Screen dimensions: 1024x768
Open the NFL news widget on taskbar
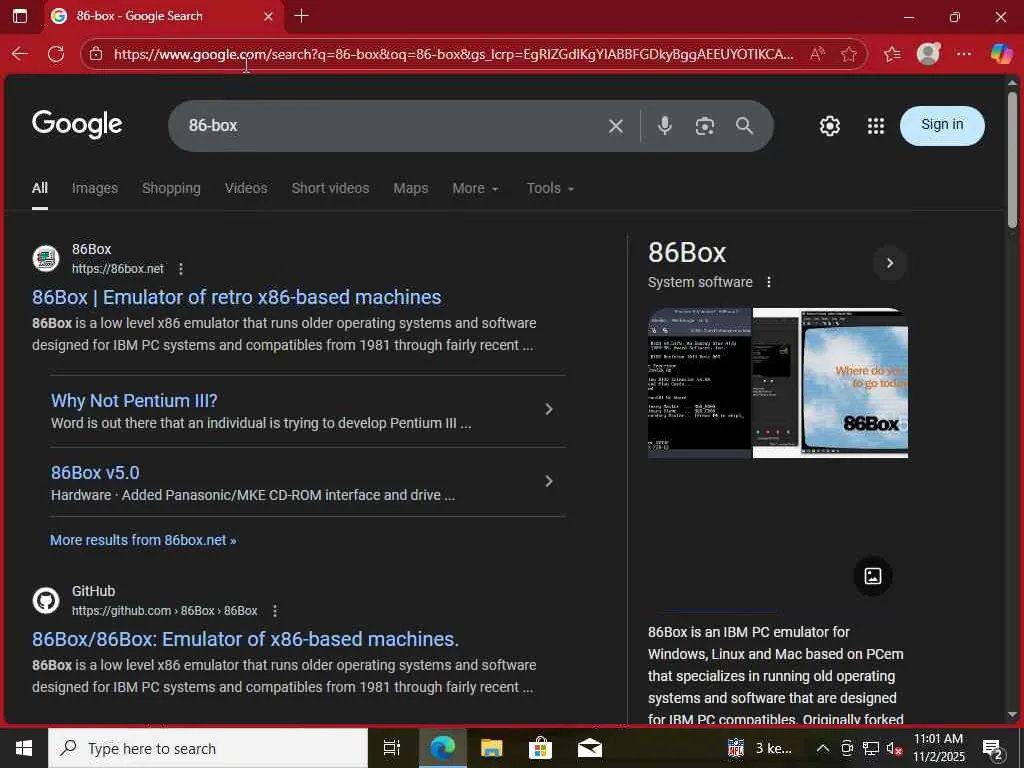(760, 748)
